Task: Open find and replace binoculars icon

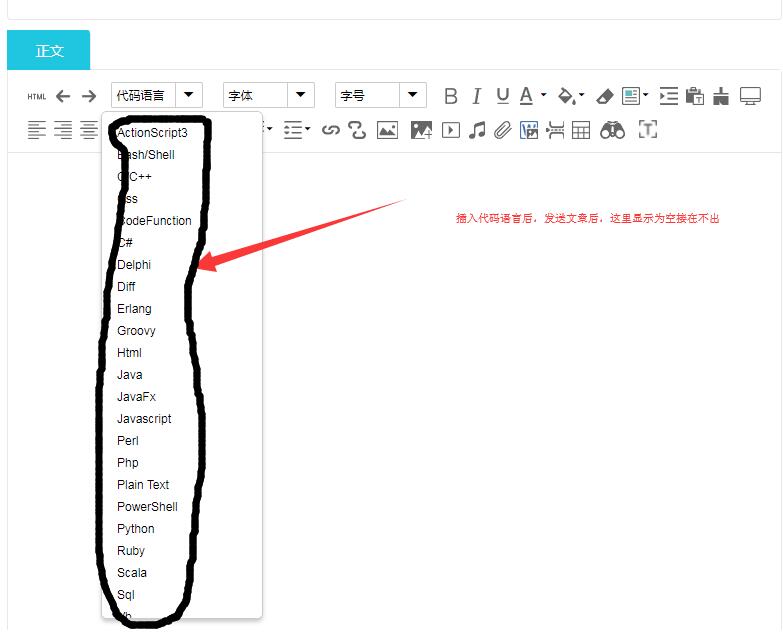Action: [612, 130]
